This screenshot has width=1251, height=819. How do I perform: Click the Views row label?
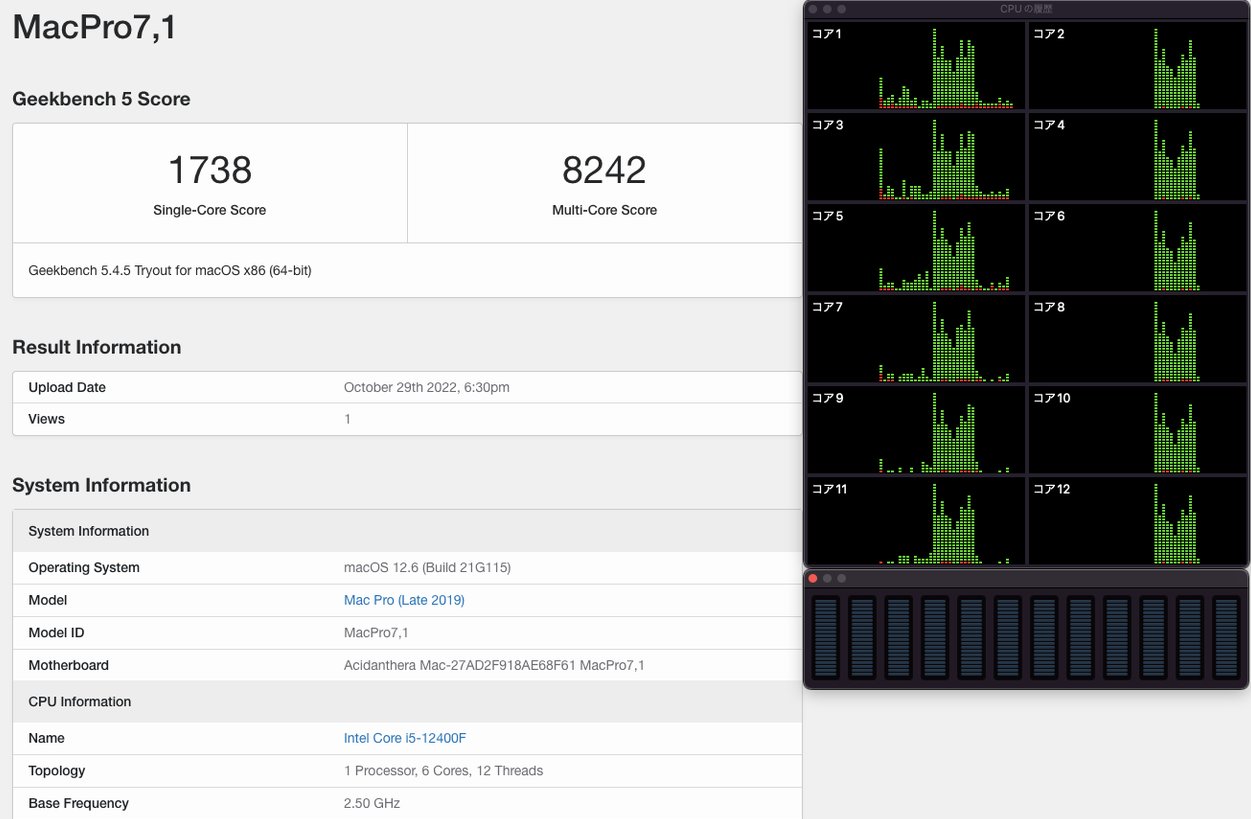pyautogui.click(x=47, y=419)
